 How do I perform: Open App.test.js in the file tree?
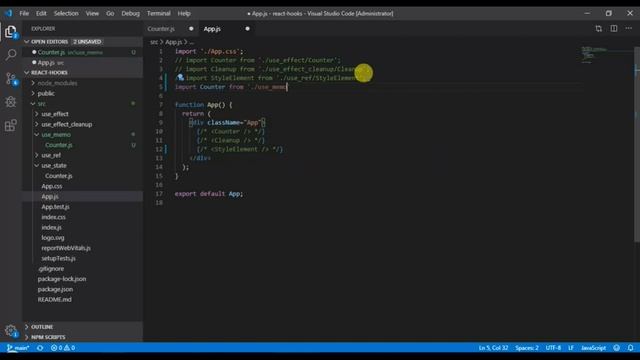tap(55, 207)
